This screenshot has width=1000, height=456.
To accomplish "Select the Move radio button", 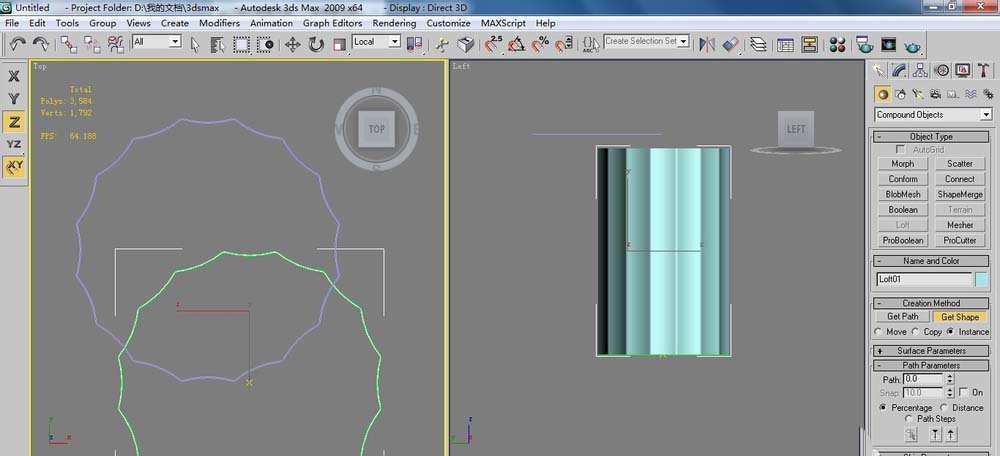I will click(x=878, y=332).
